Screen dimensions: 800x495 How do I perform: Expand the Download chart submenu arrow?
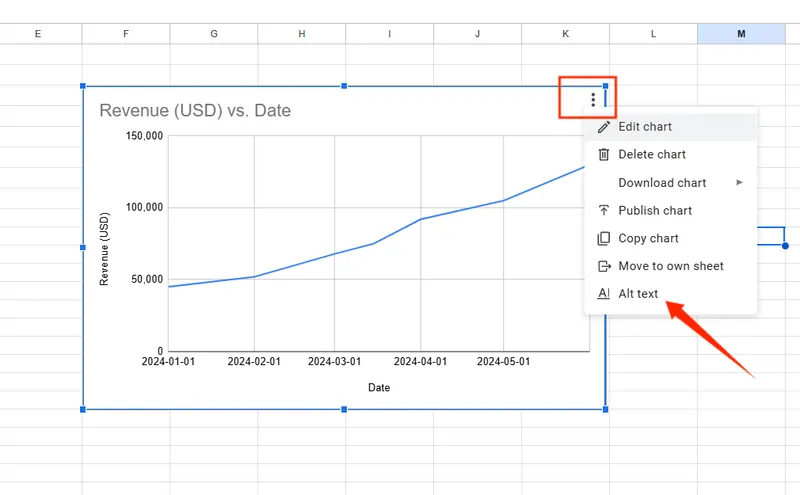[x=740, y=182]
